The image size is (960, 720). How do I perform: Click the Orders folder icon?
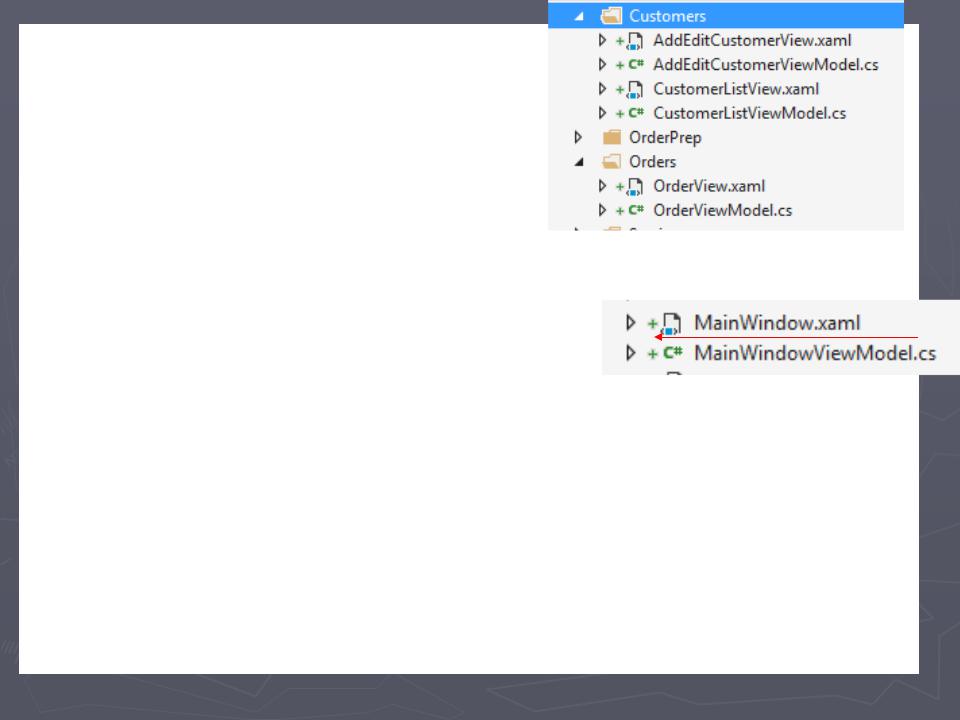click(611, 162)
